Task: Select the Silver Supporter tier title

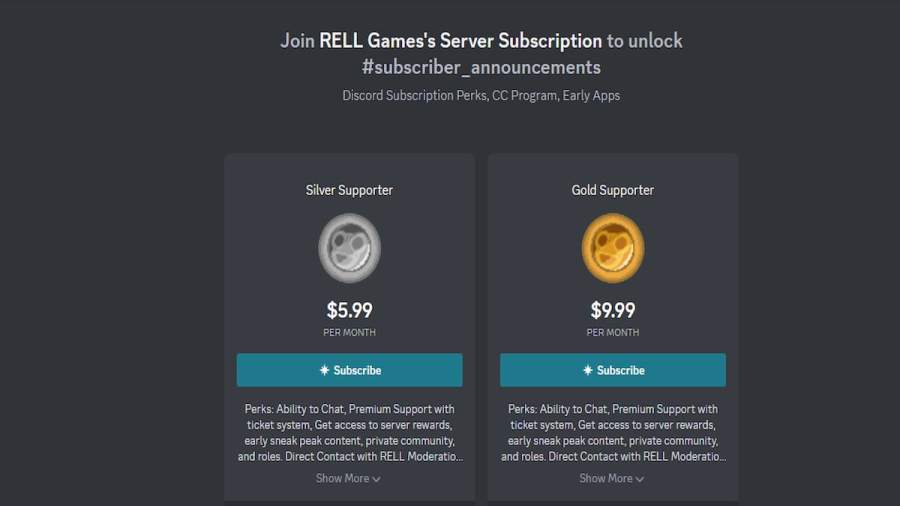Action: click(349, 190)
